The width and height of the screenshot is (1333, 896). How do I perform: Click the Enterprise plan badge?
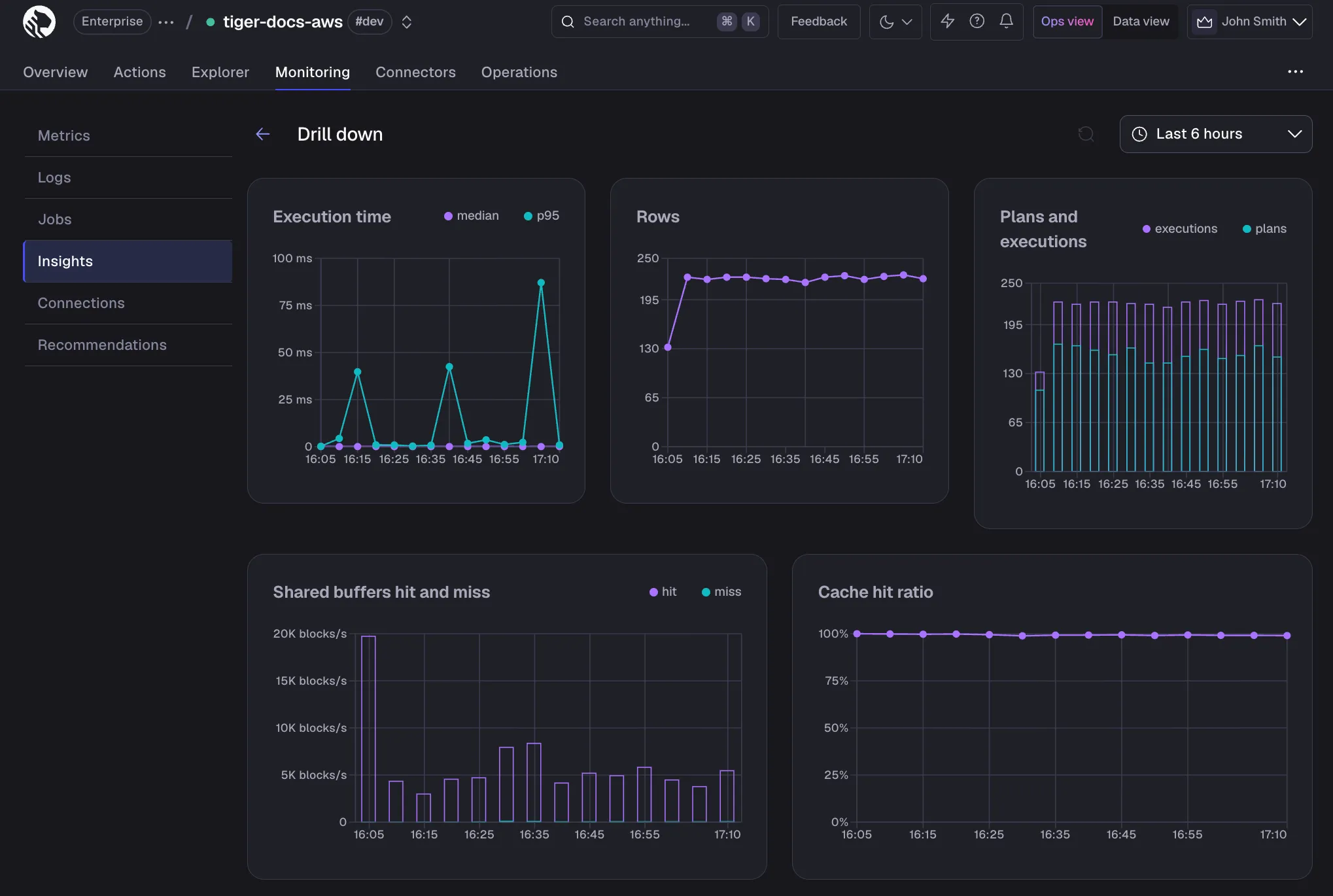pos(112,22)
